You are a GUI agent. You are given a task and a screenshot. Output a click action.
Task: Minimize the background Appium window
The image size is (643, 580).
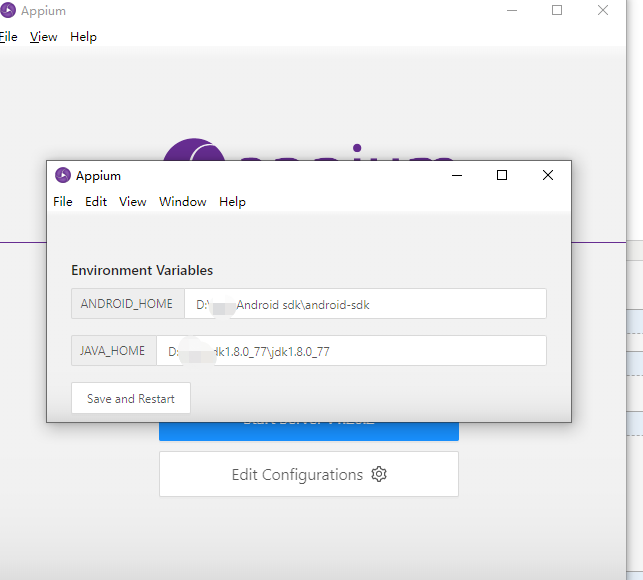pyautogui.click(x=512, y=10)
